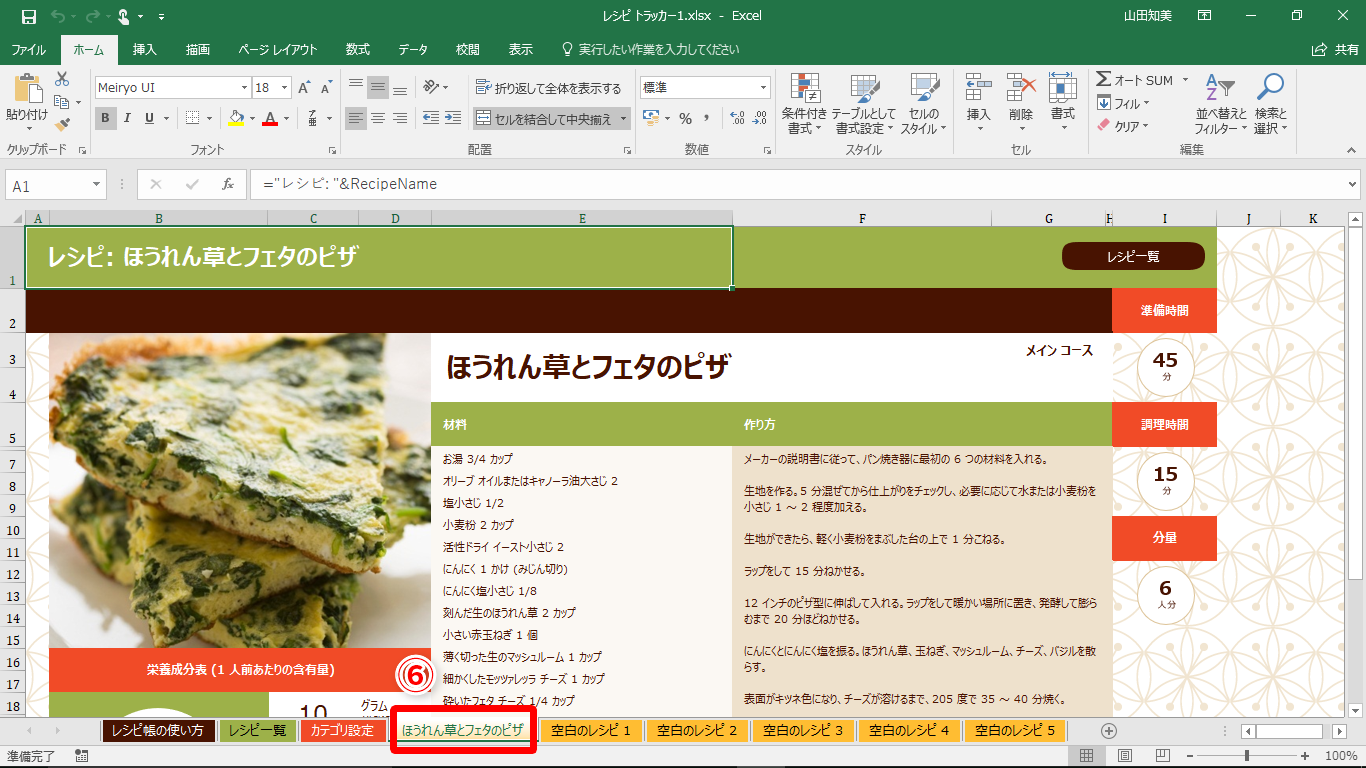
Task: Cut the selection with the scissors icon
Action: 62,79
